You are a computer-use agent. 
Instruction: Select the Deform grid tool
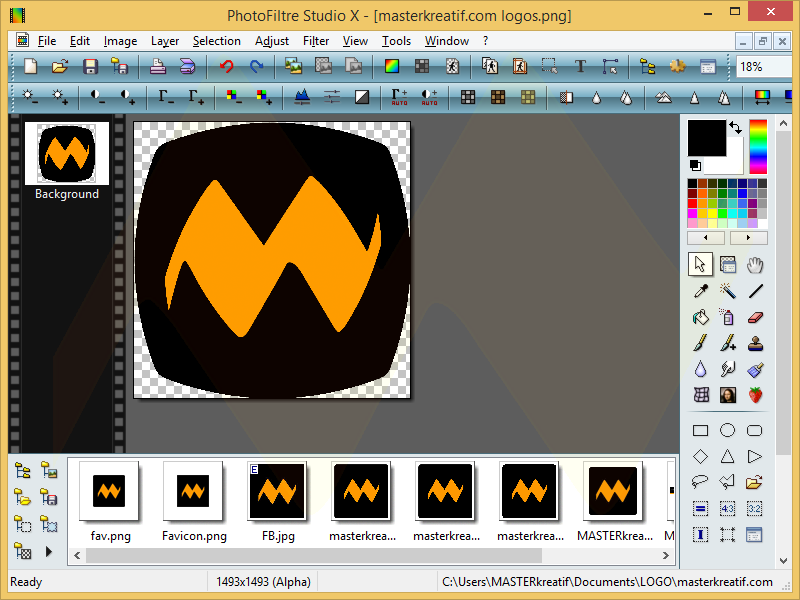(x=701, y=395)
